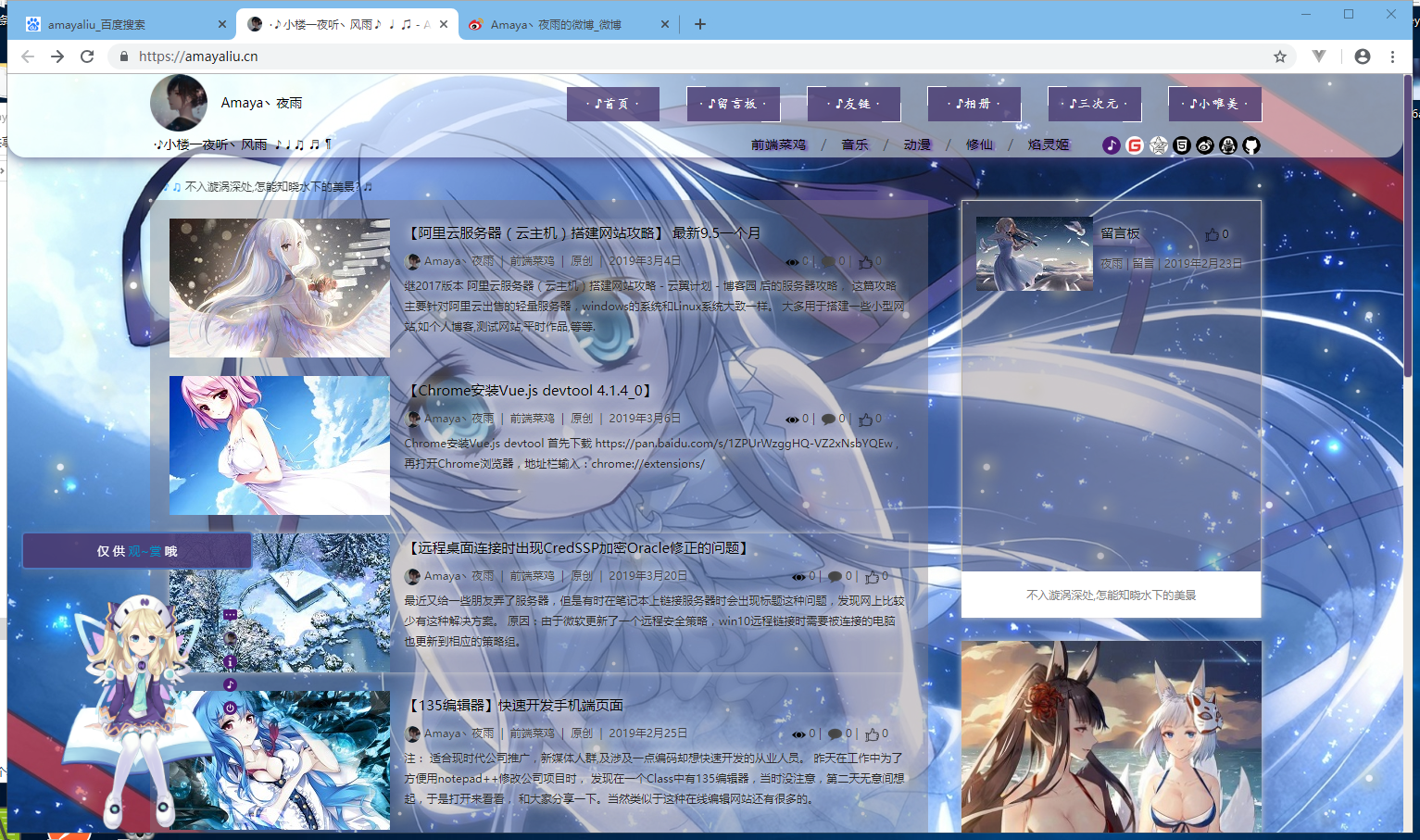Open the ♪留言板 nav menu
The image size is (1420, 840).
734,104
